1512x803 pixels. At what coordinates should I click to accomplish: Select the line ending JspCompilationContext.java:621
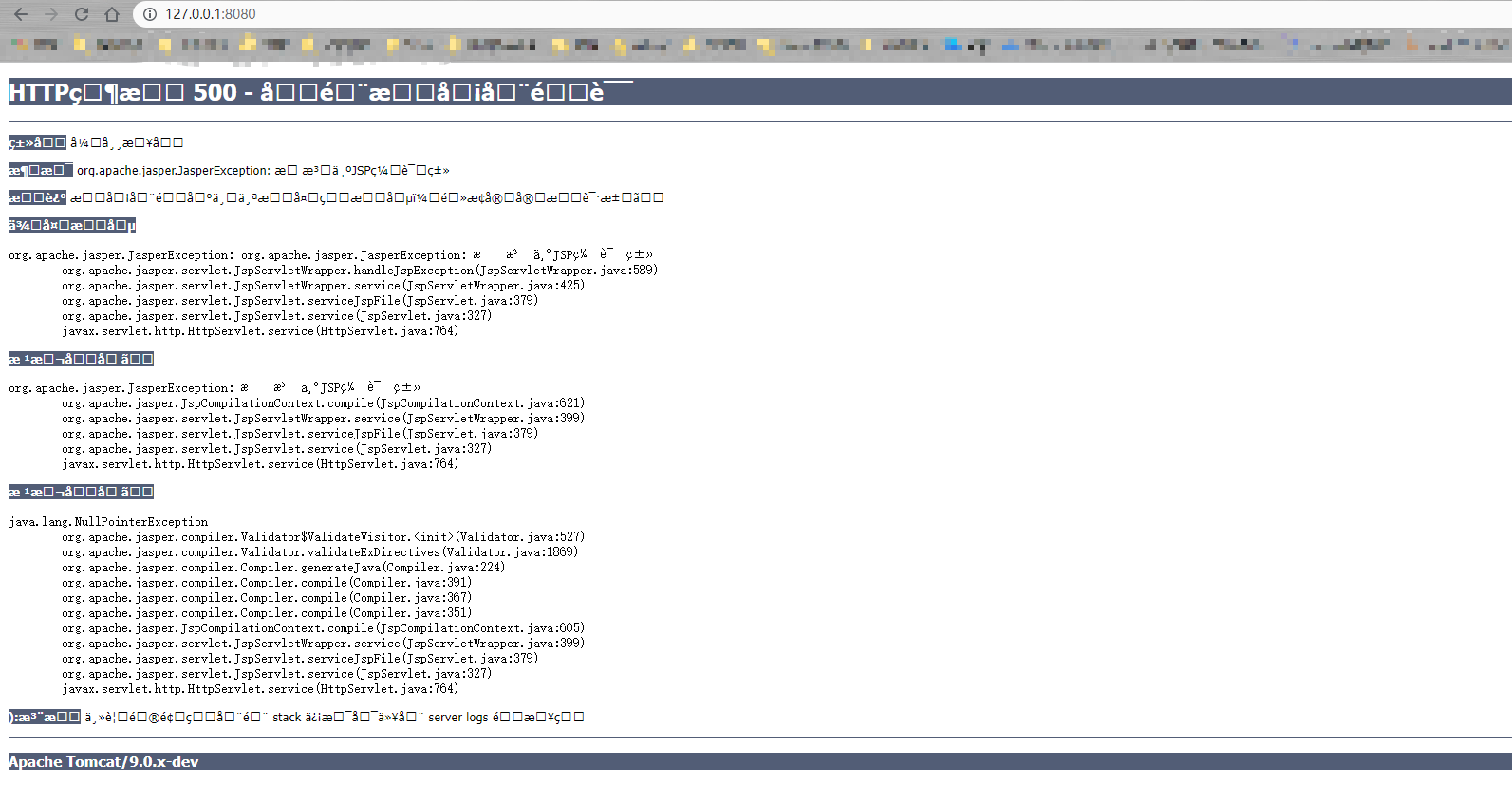coord(323,403)
